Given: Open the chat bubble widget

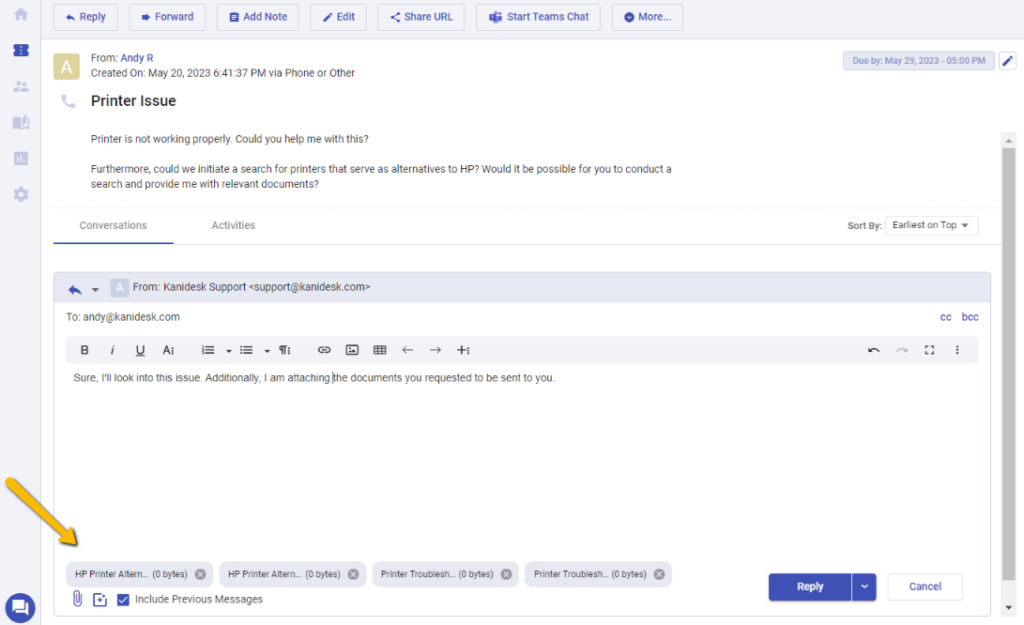Looking at the screenshot, I should point(20,608).
